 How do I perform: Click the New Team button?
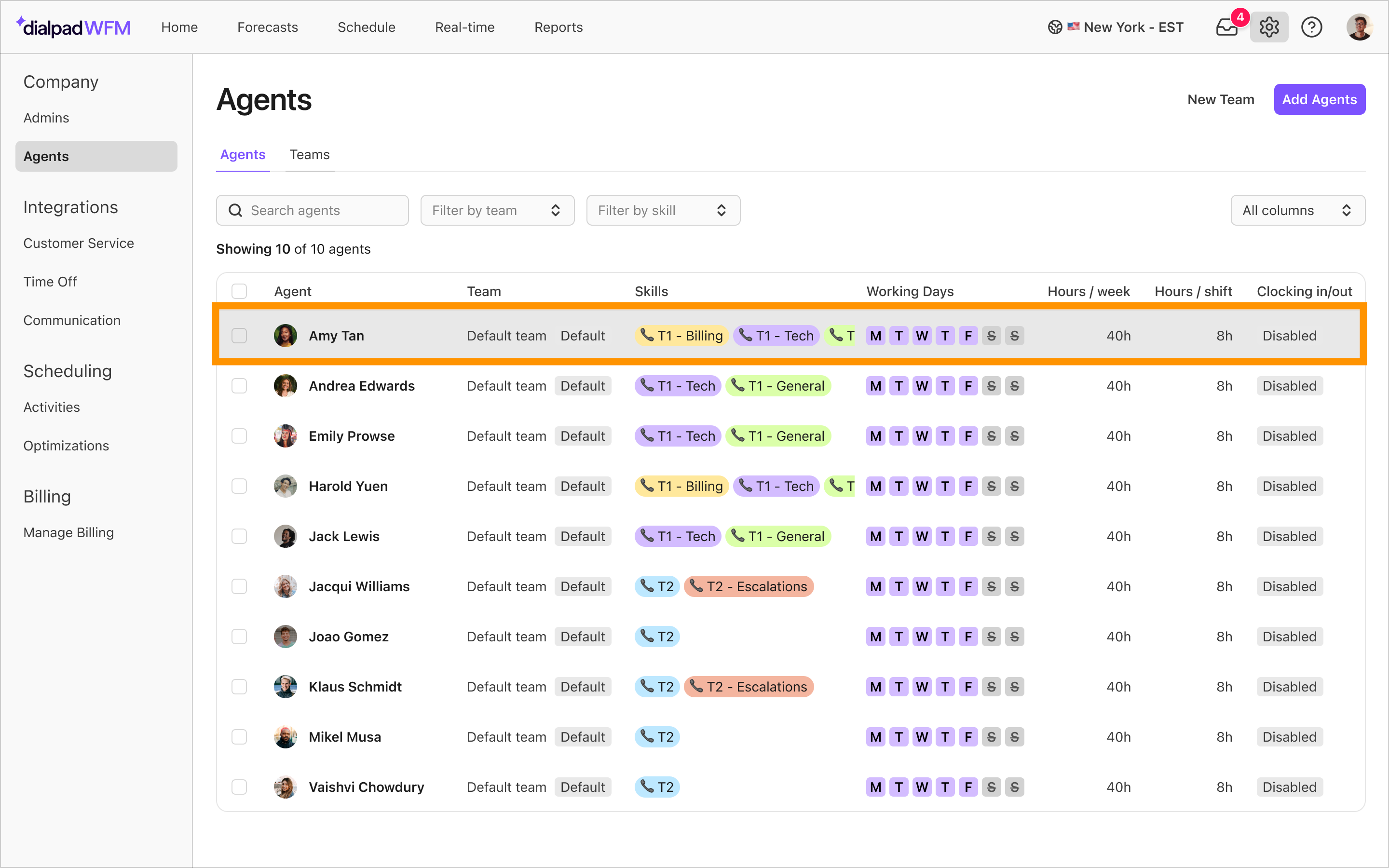[1221, 99]
